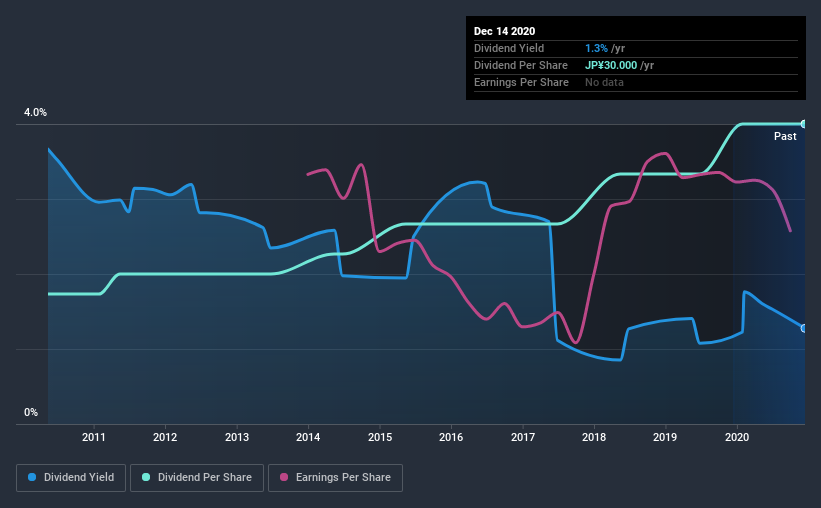Click the 2014 x-axis label
Viewport: 821px width, 508px height.
pyautogui.click(x=308, y=437)
